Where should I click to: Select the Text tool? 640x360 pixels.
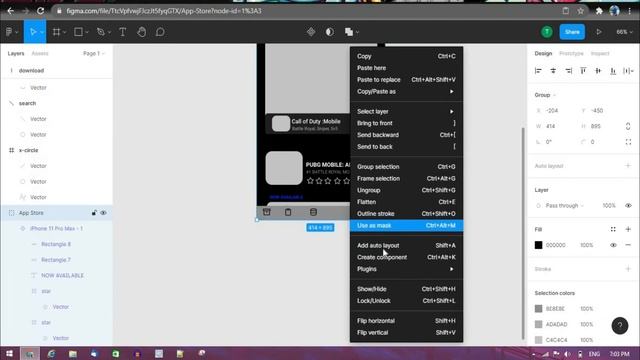coord(122,32)
